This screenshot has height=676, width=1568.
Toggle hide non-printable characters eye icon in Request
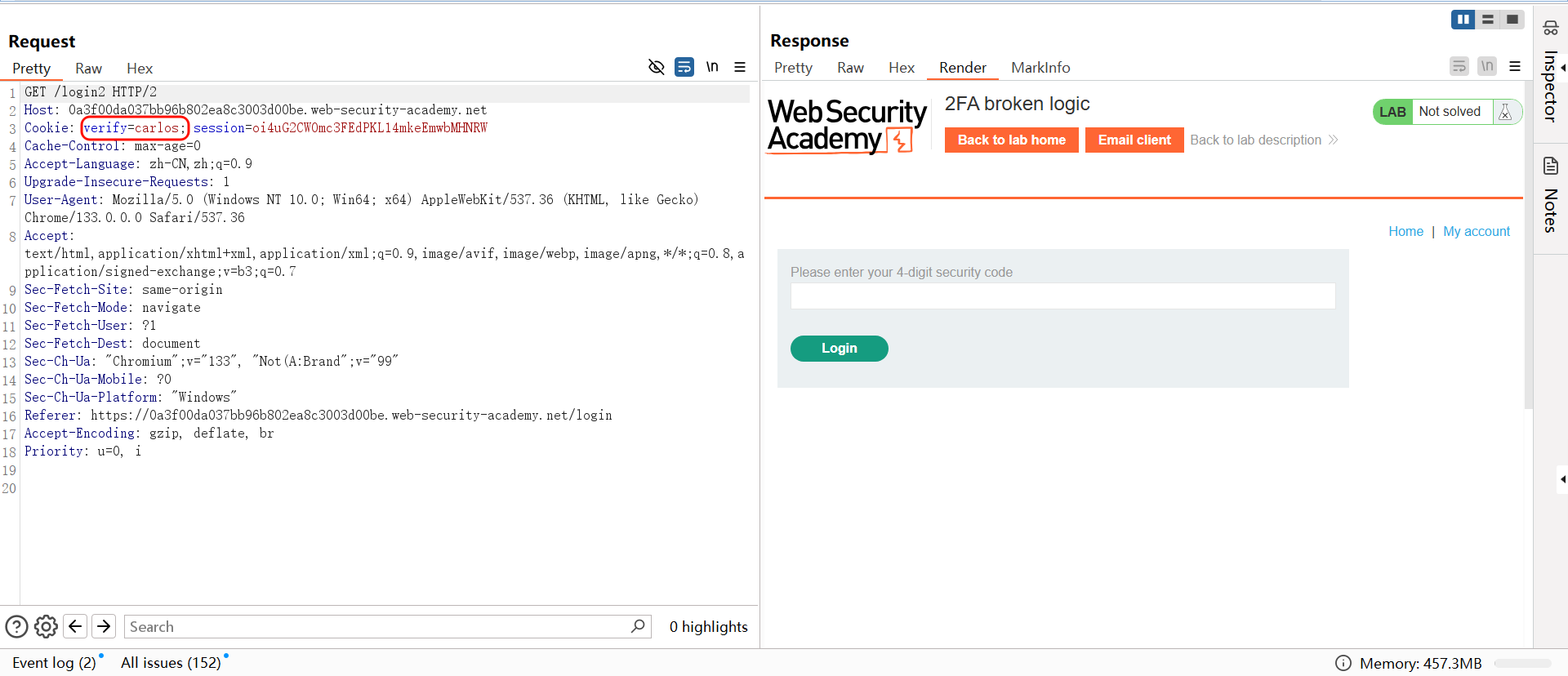pyautogui.click(x=656, y=67)
